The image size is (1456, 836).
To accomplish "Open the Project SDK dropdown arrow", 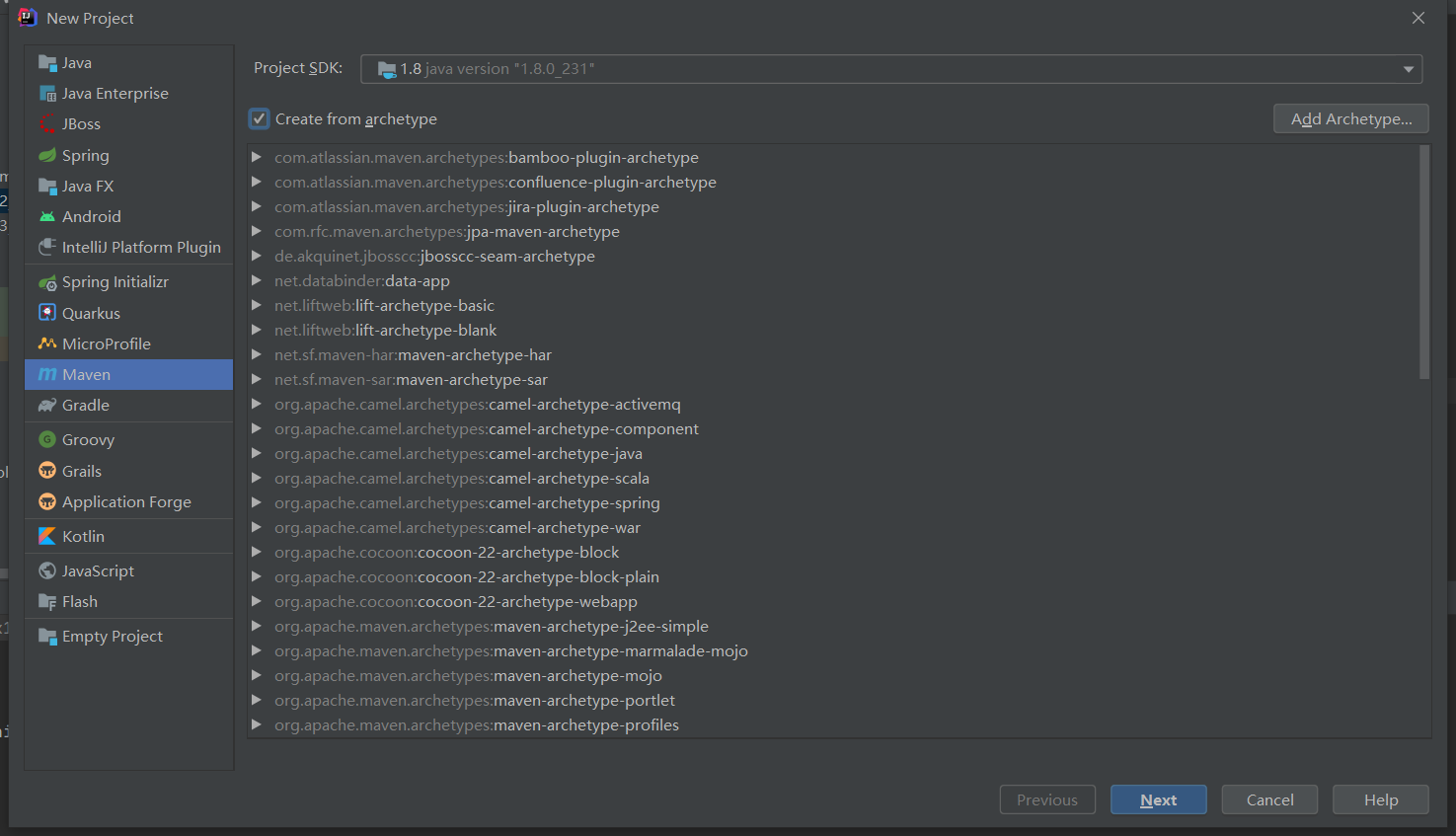I will 1409,69.
